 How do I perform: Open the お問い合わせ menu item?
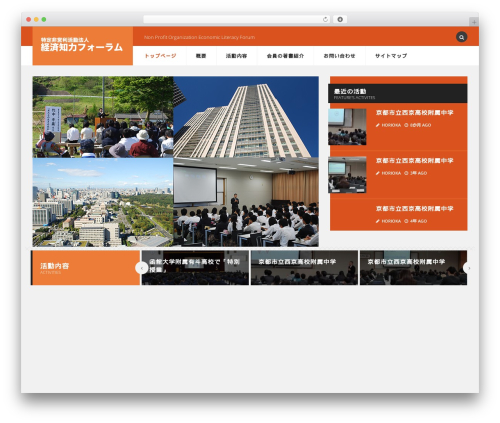pos(339,56)
